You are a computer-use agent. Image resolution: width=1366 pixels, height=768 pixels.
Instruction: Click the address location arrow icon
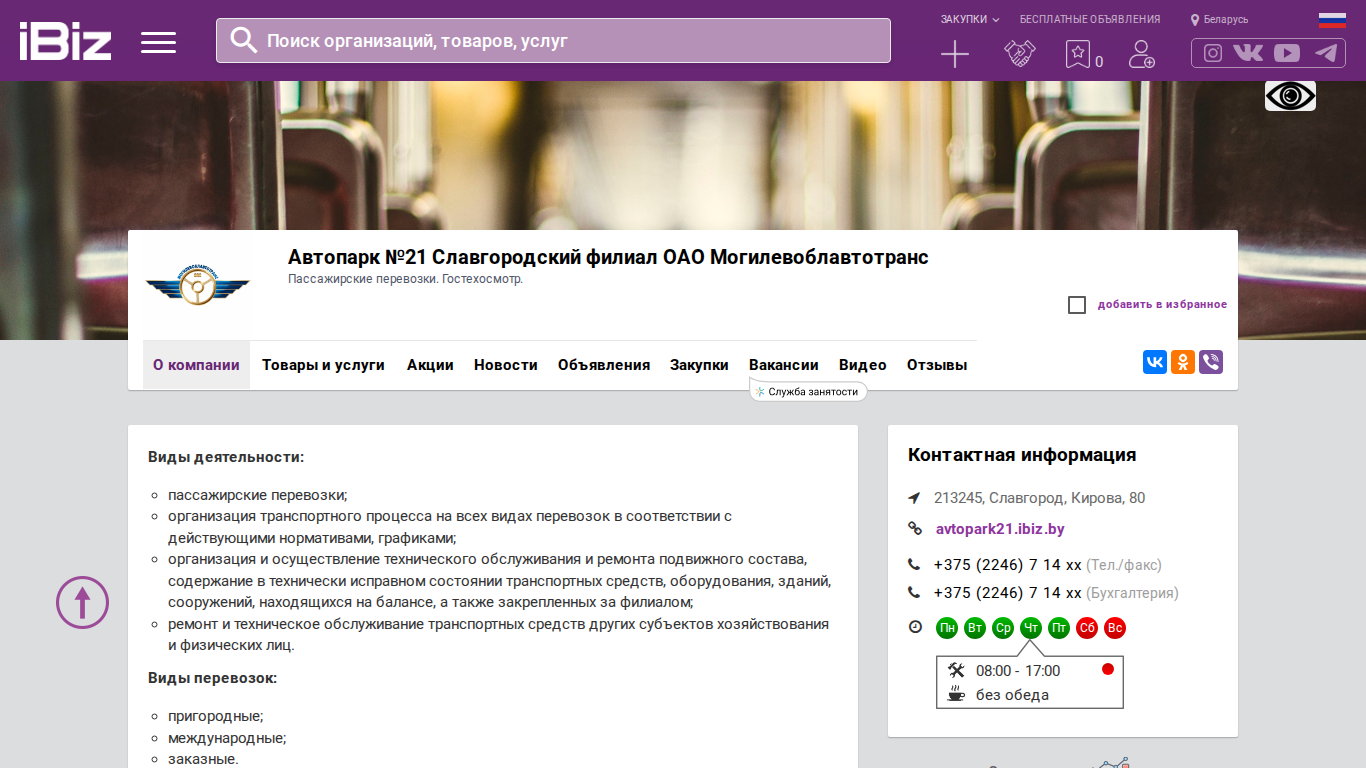coord(914,498)
